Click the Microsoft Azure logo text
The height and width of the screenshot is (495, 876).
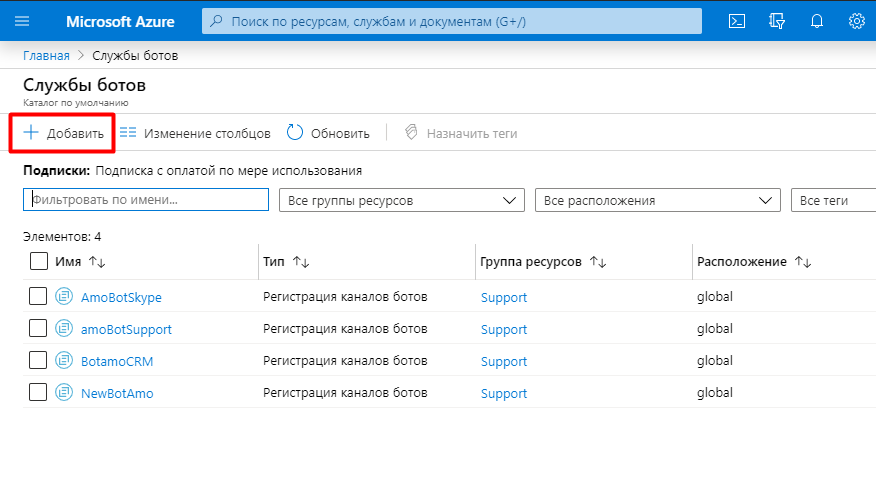(x=120, y=21)
